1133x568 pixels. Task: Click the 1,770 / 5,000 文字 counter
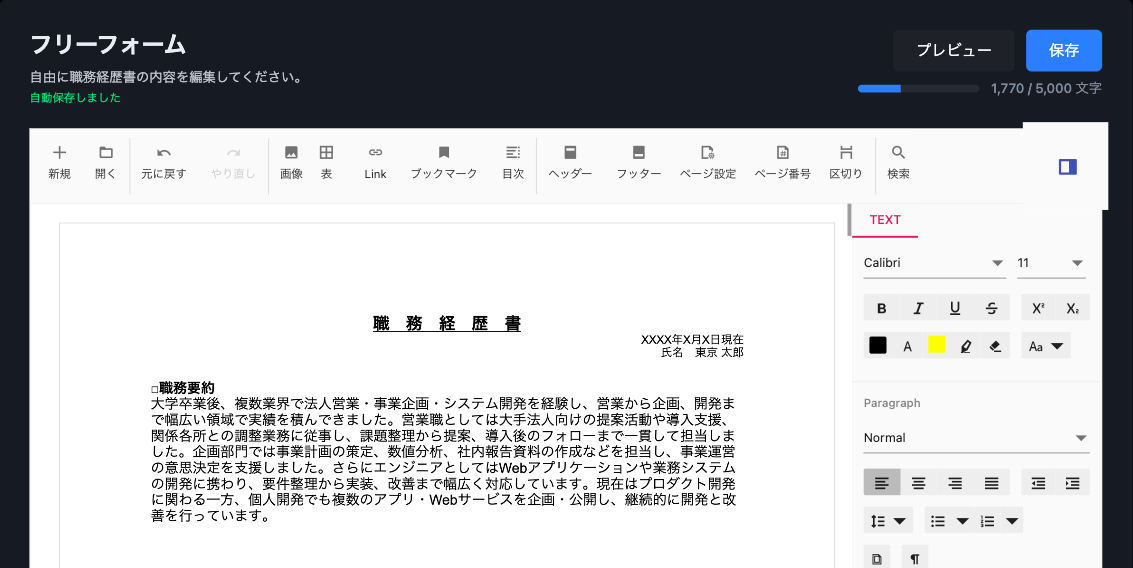coord(1046,89)
